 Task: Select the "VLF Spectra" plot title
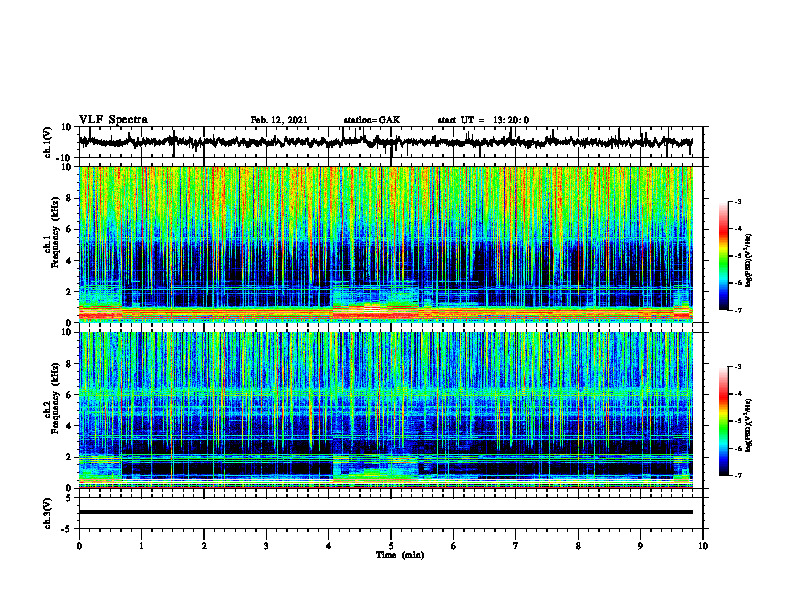(x=113, y=120)
